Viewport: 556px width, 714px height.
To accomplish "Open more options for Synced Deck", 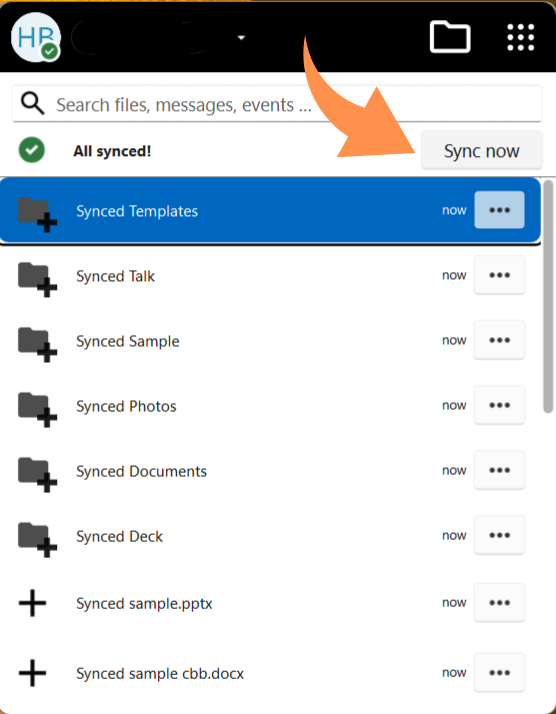I will coord(500,536).
